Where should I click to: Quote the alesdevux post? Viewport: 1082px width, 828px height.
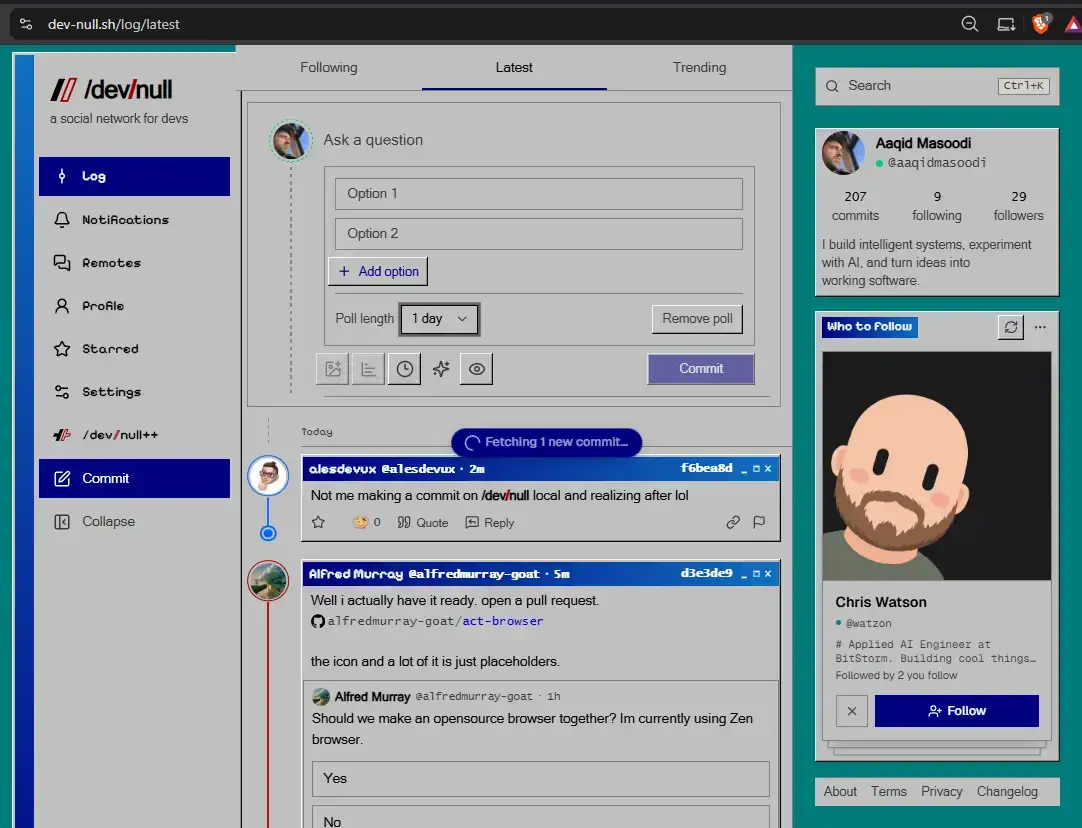[x=422, y=522]
